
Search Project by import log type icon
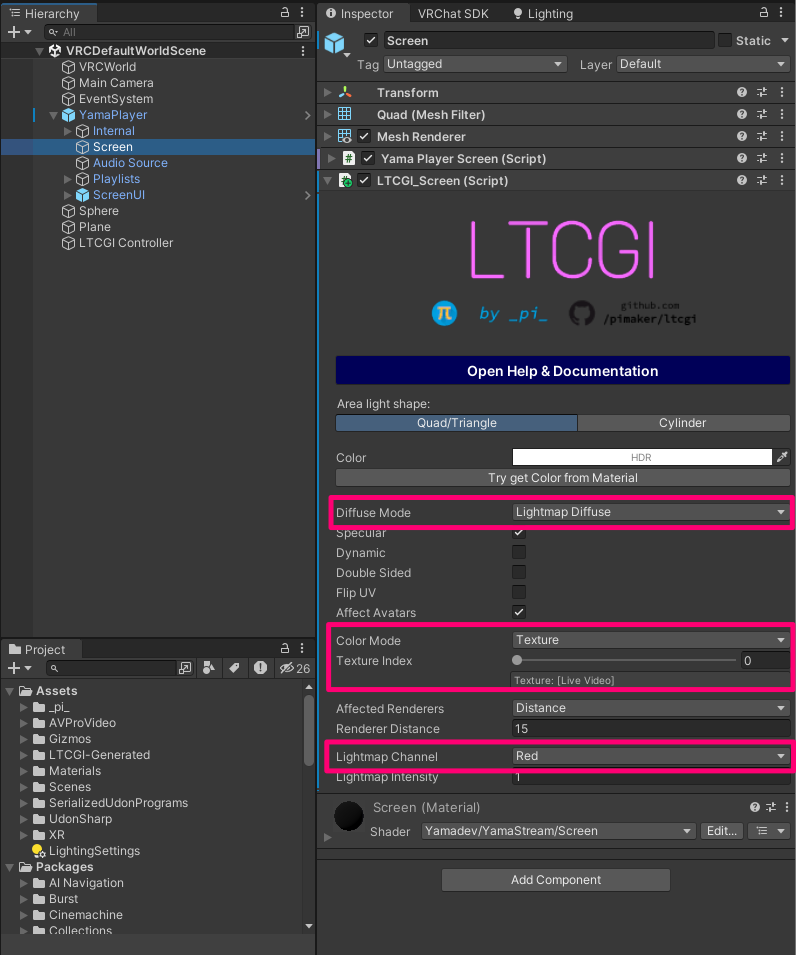pyautogui.click(x=260, y=668)
